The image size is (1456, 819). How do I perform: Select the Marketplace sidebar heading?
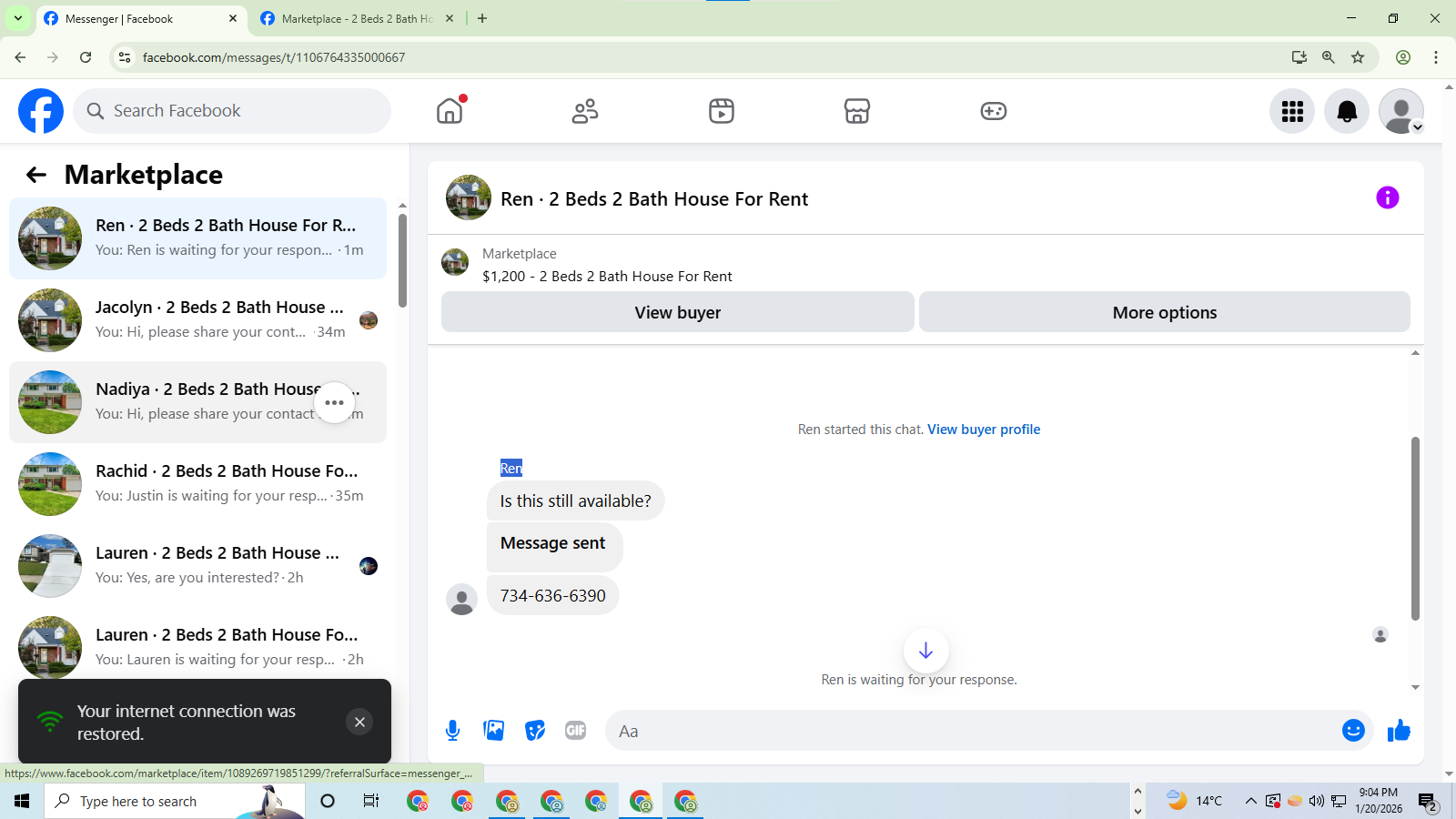pyautogui.click(x=144, y=175)
